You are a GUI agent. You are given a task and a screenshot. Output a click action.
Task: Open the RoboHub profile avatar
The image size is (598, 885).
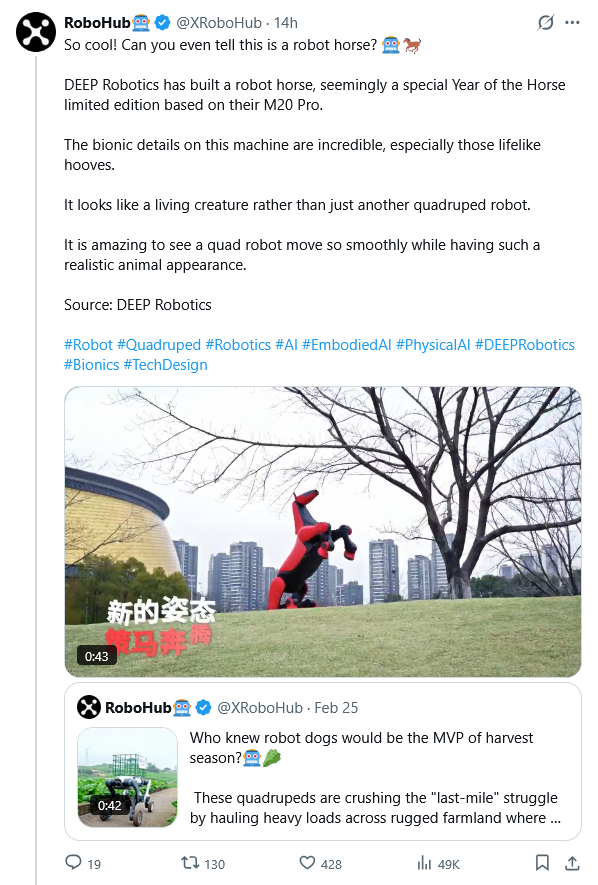pos(36,32)
